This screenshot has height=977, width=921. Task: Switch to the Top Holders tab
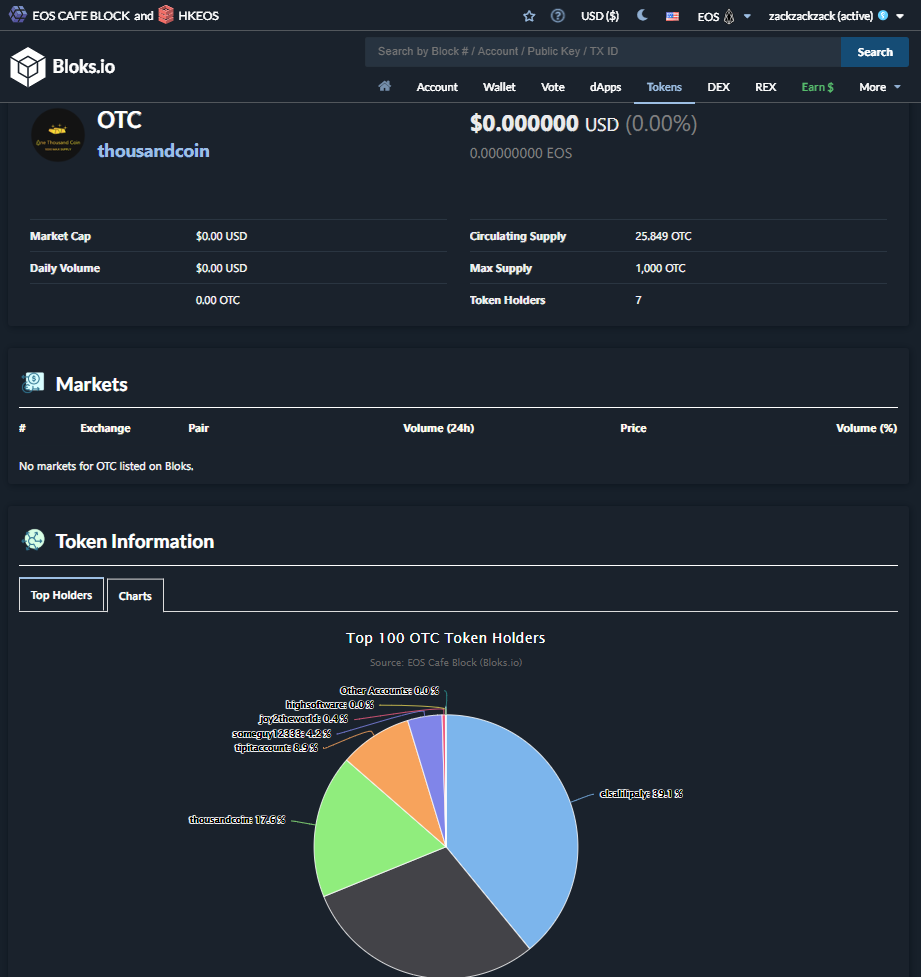(x=62, y=595)
